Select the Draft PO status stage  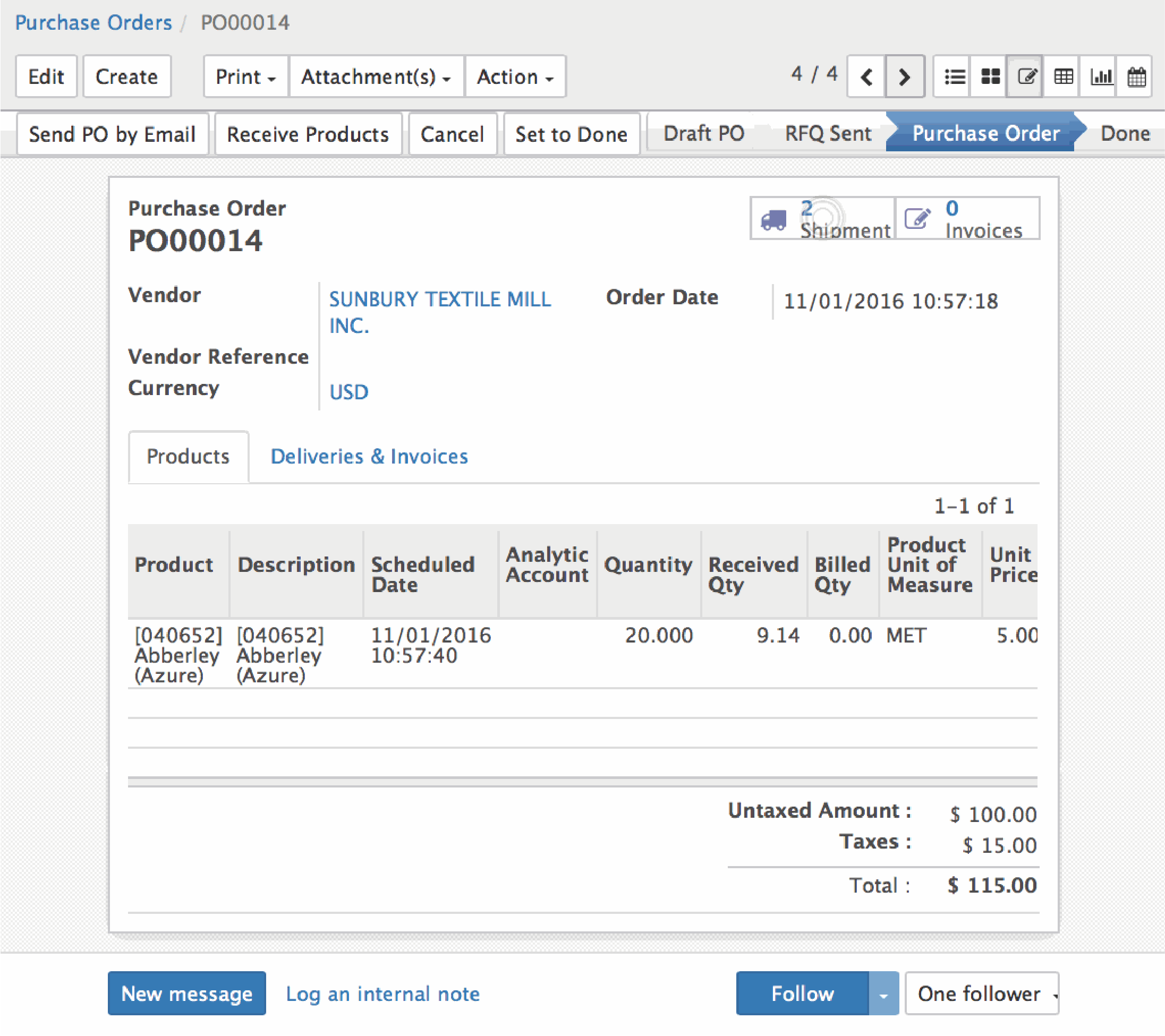click(x=704, y=133)
